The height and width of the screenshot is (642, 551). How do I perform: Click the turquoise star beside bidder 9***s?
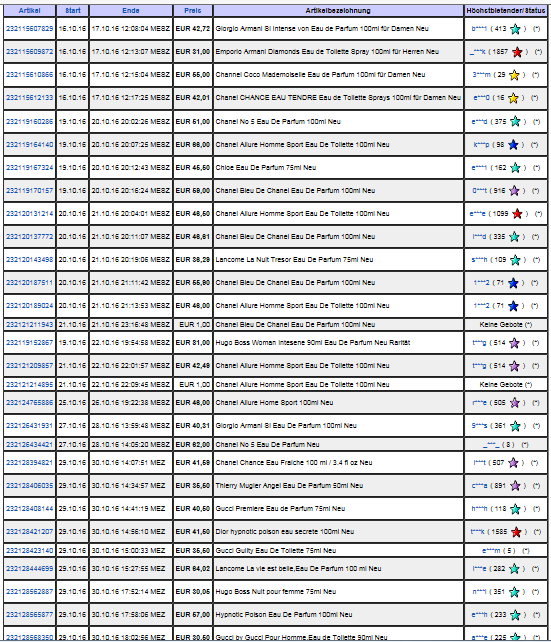(515, 426)
